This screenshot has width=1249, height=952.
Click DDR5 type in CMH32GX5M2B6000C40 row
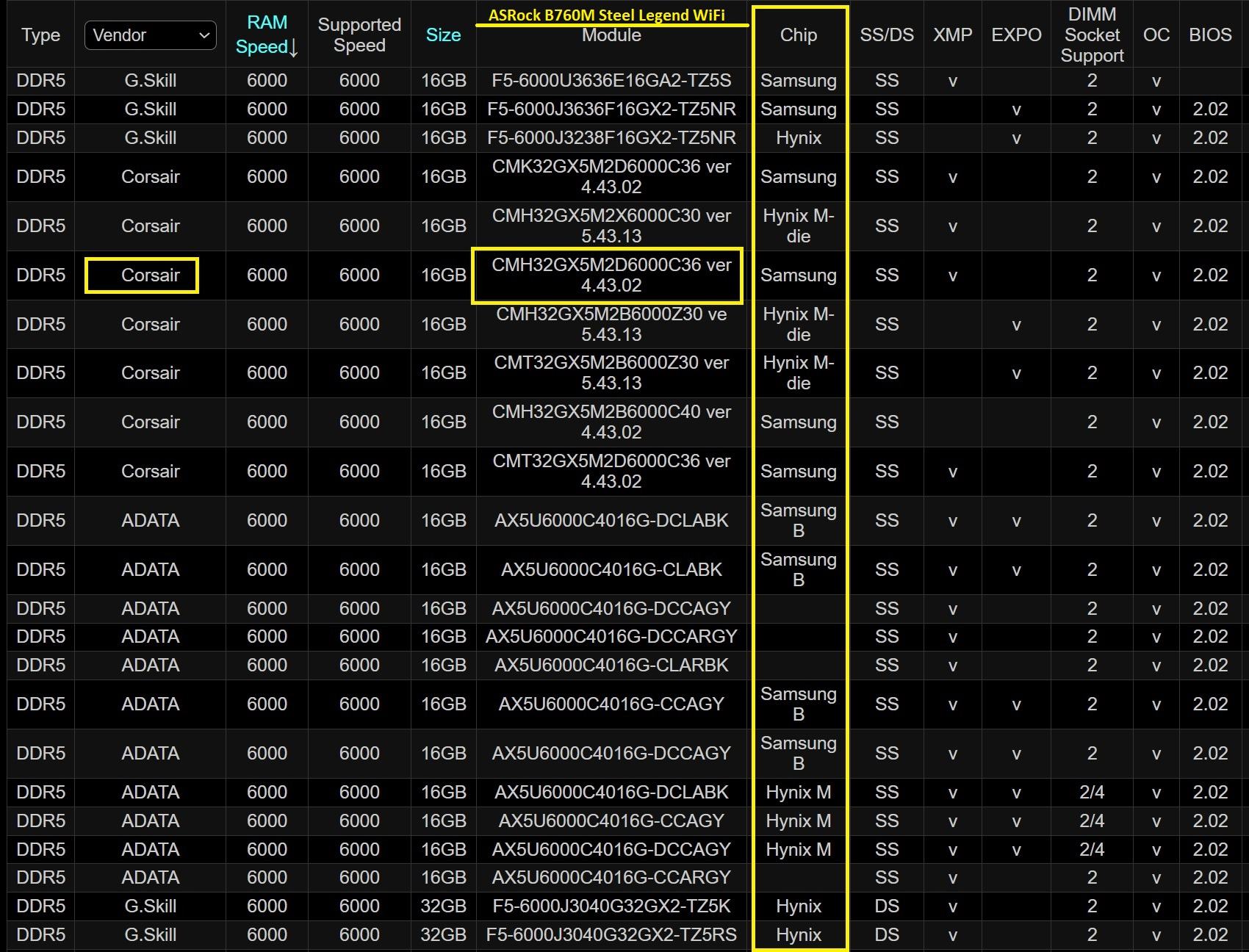pos(40,422)
